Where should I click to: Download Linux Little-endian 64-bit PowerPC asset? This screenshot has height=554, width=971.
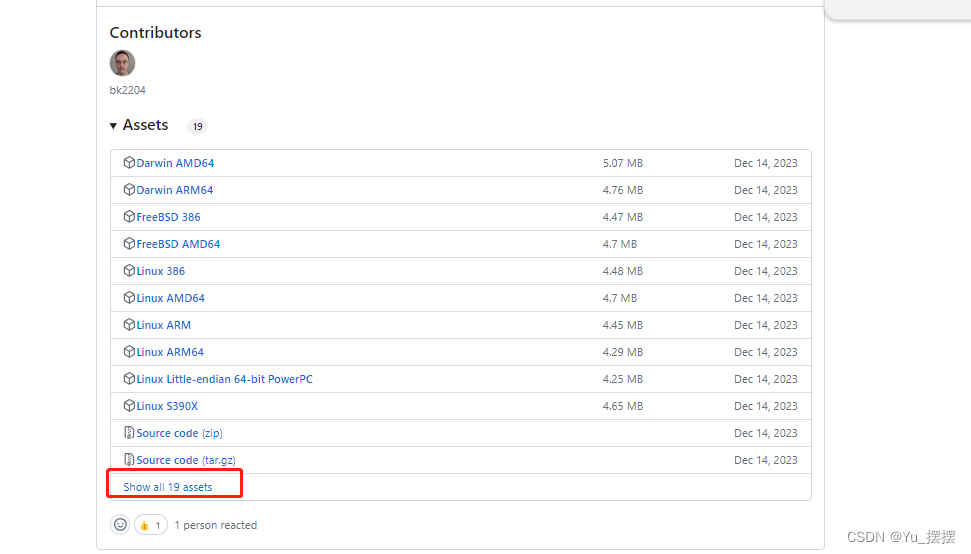(x=224, y=379)
